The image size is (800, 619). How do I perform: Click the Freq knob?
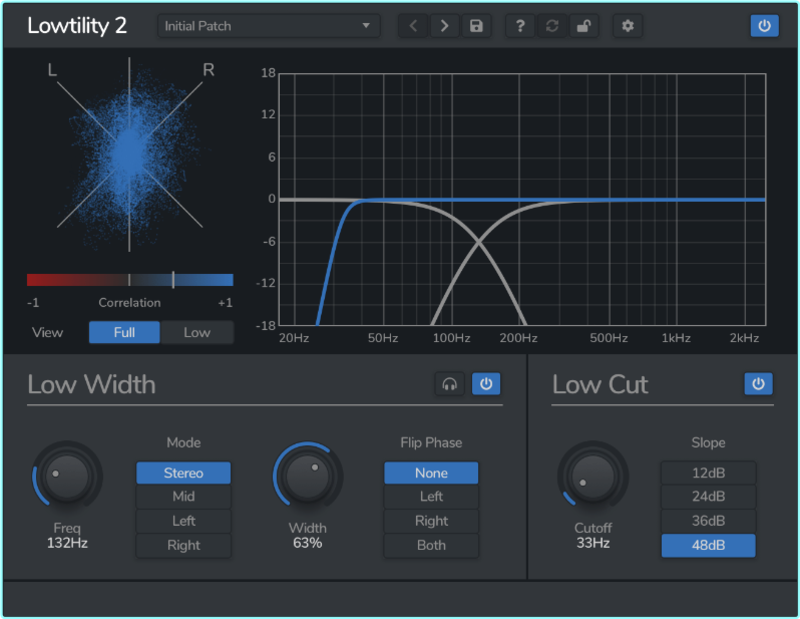point(67,477)
